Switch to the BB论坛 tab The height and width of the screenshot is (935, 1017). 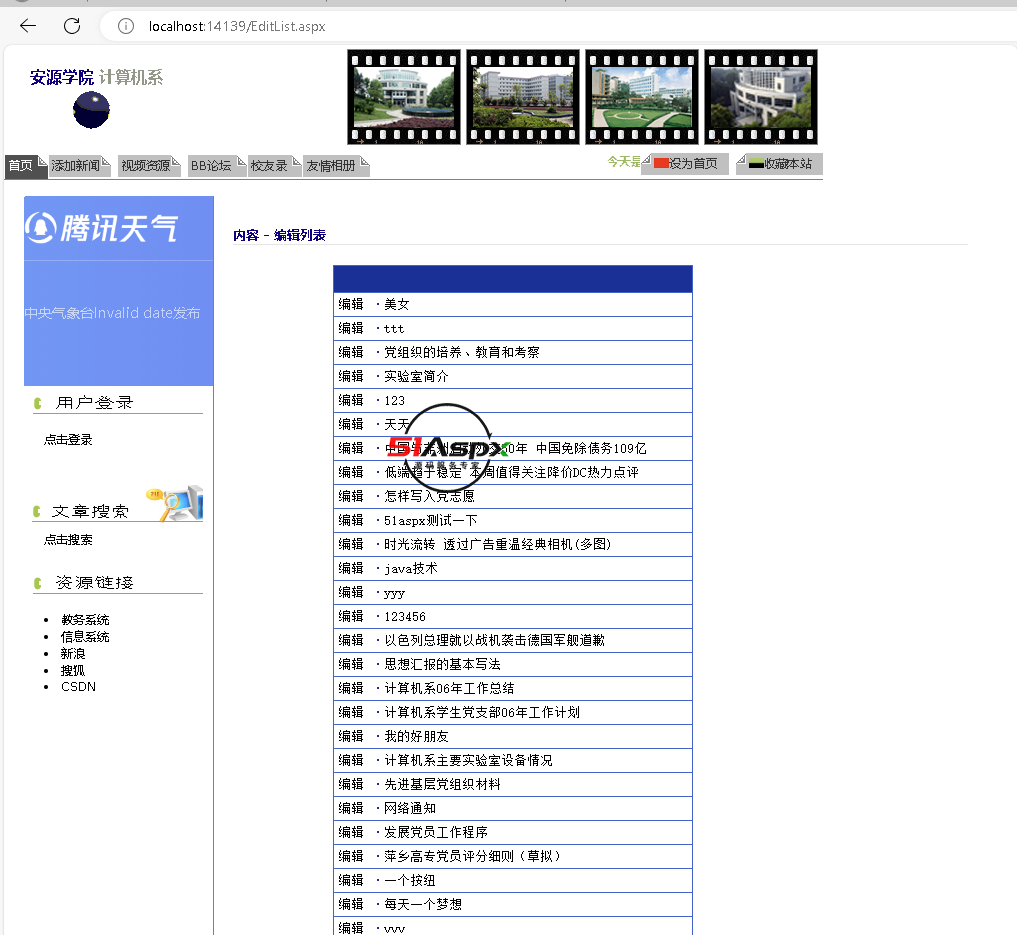[211, 166]
